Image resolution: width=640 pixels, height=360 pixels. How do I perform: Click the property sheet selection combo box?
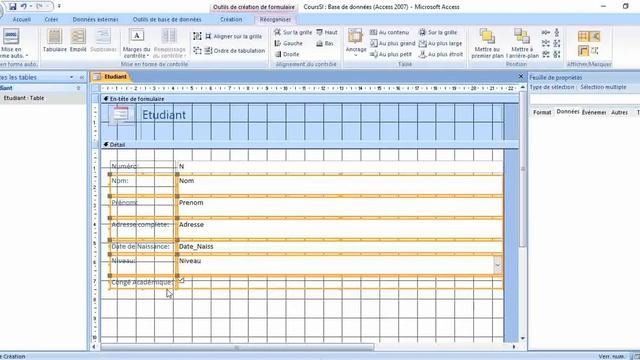click(584, 99)
